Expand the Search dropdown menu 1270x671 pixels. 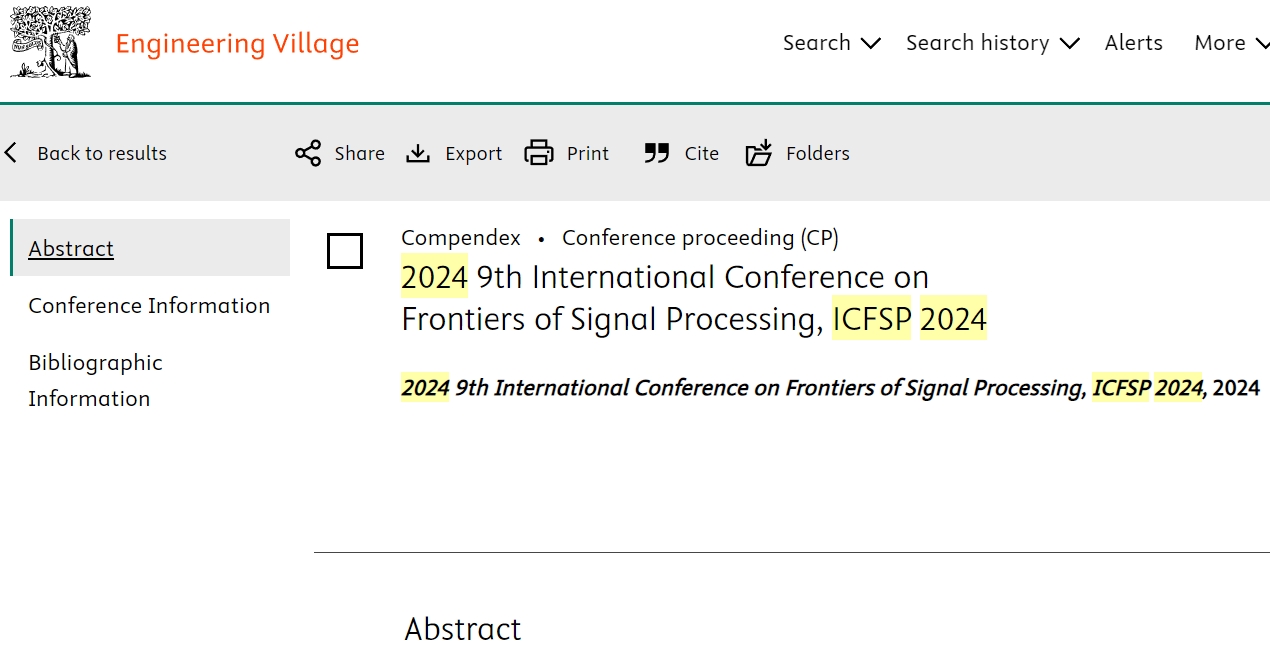tap(831, 43)
